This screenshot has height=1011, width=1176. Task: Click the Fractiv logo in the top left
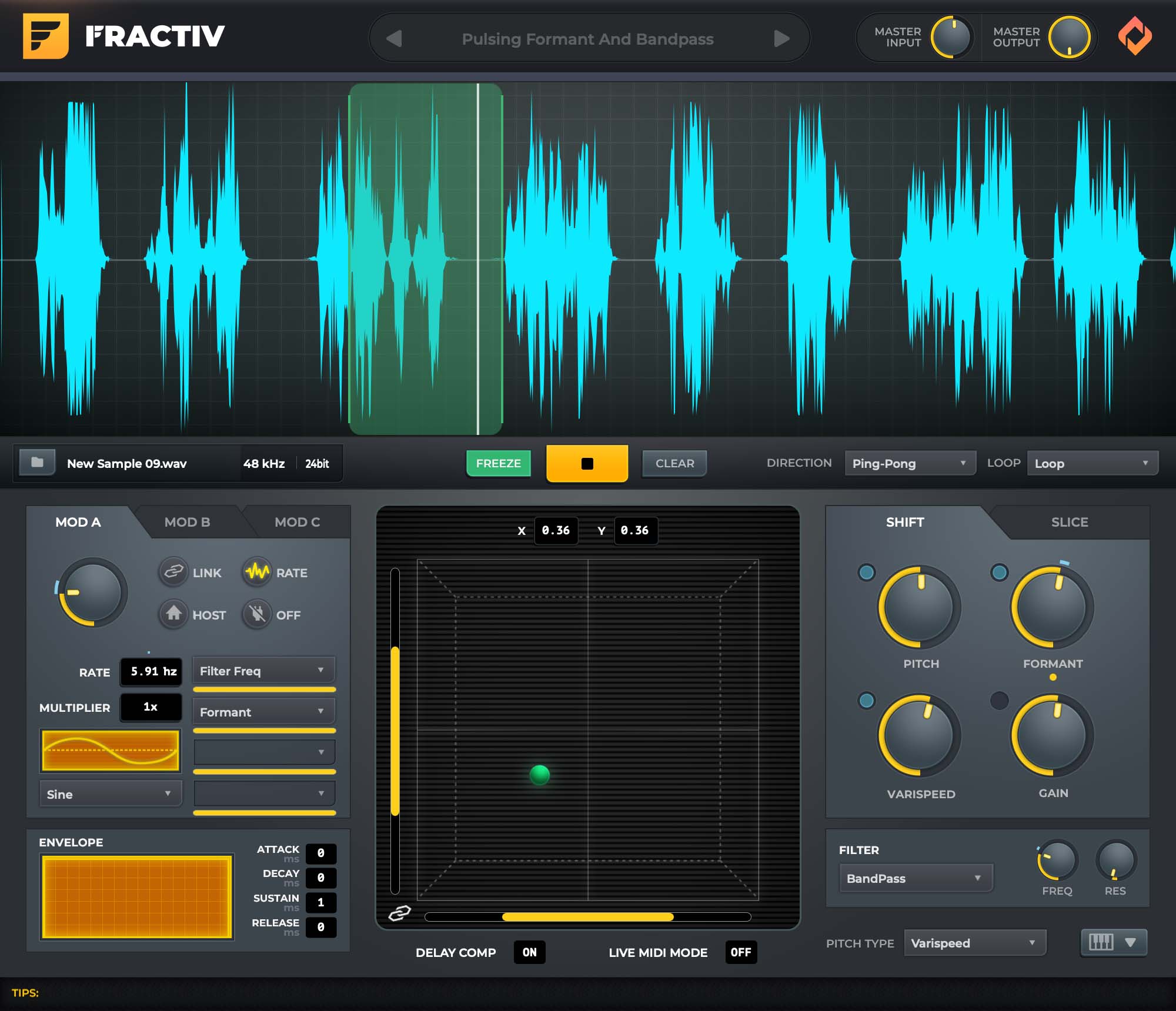click(45, 36)
